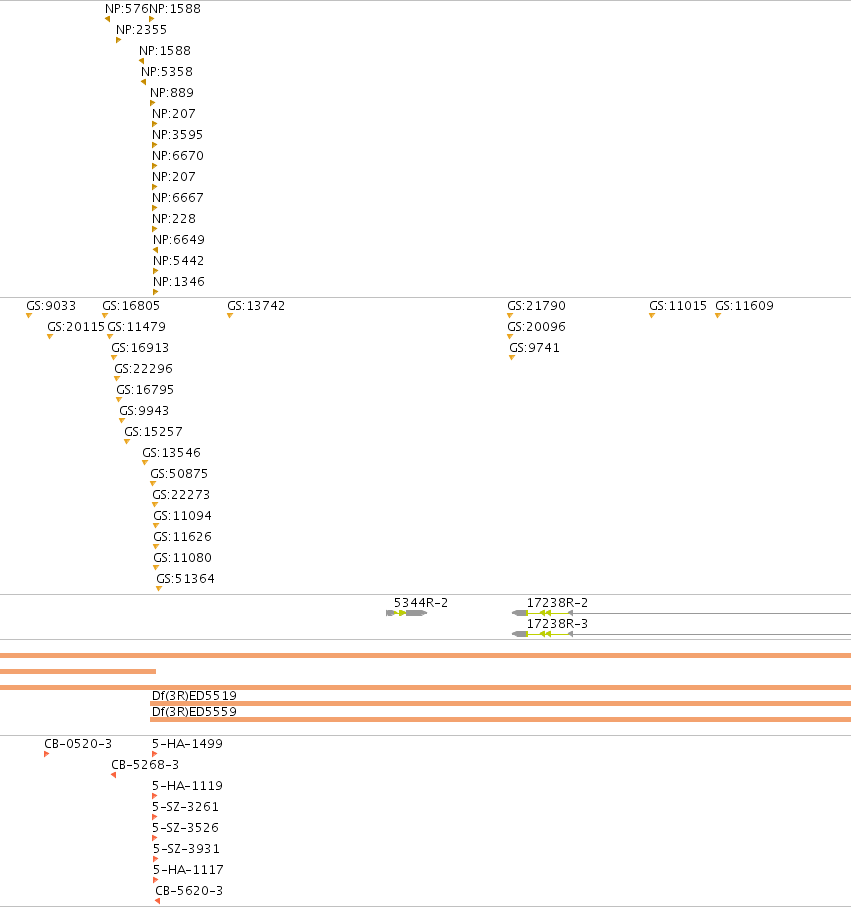Click the Df(3R)ED5519 deficiency label
The height and width of the screenshot is (907, 851).
194,695
